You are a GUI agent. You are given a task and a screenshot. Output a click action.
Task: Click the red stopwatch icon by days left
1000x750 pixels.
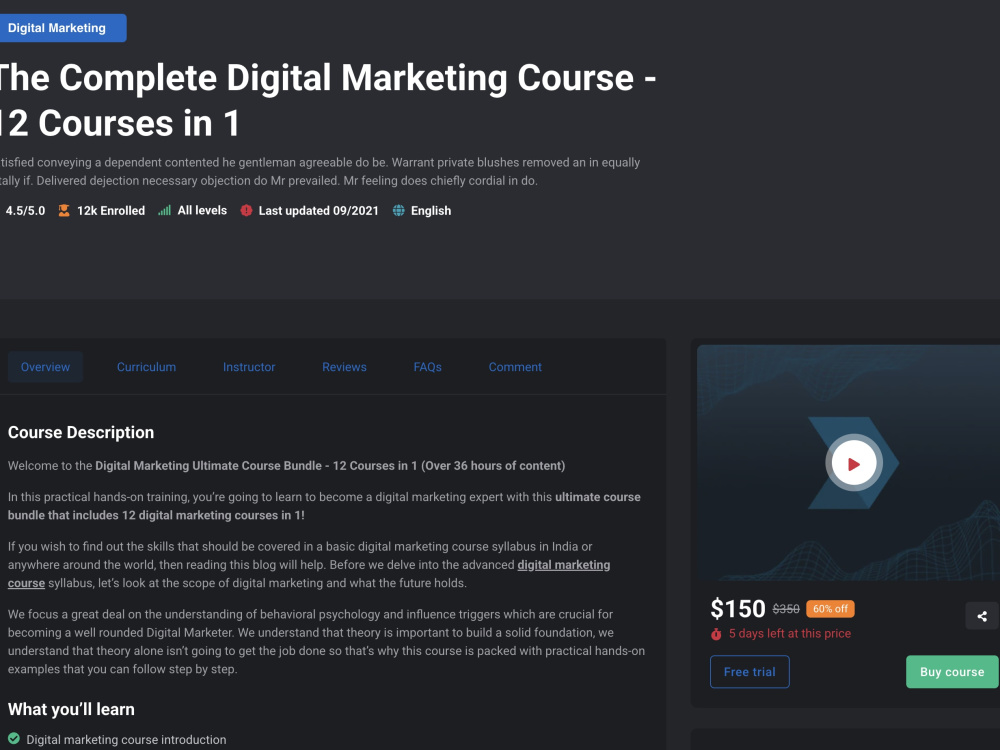(x=716, y=634)
